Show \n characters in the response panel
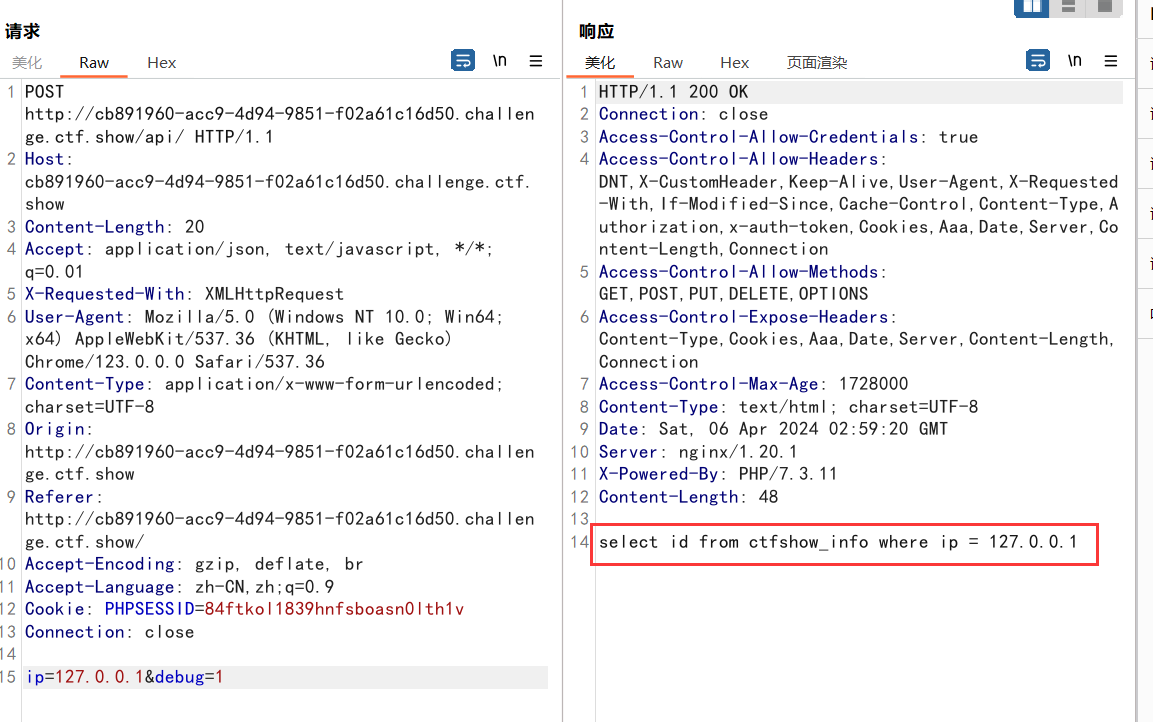 [1074, 61]
